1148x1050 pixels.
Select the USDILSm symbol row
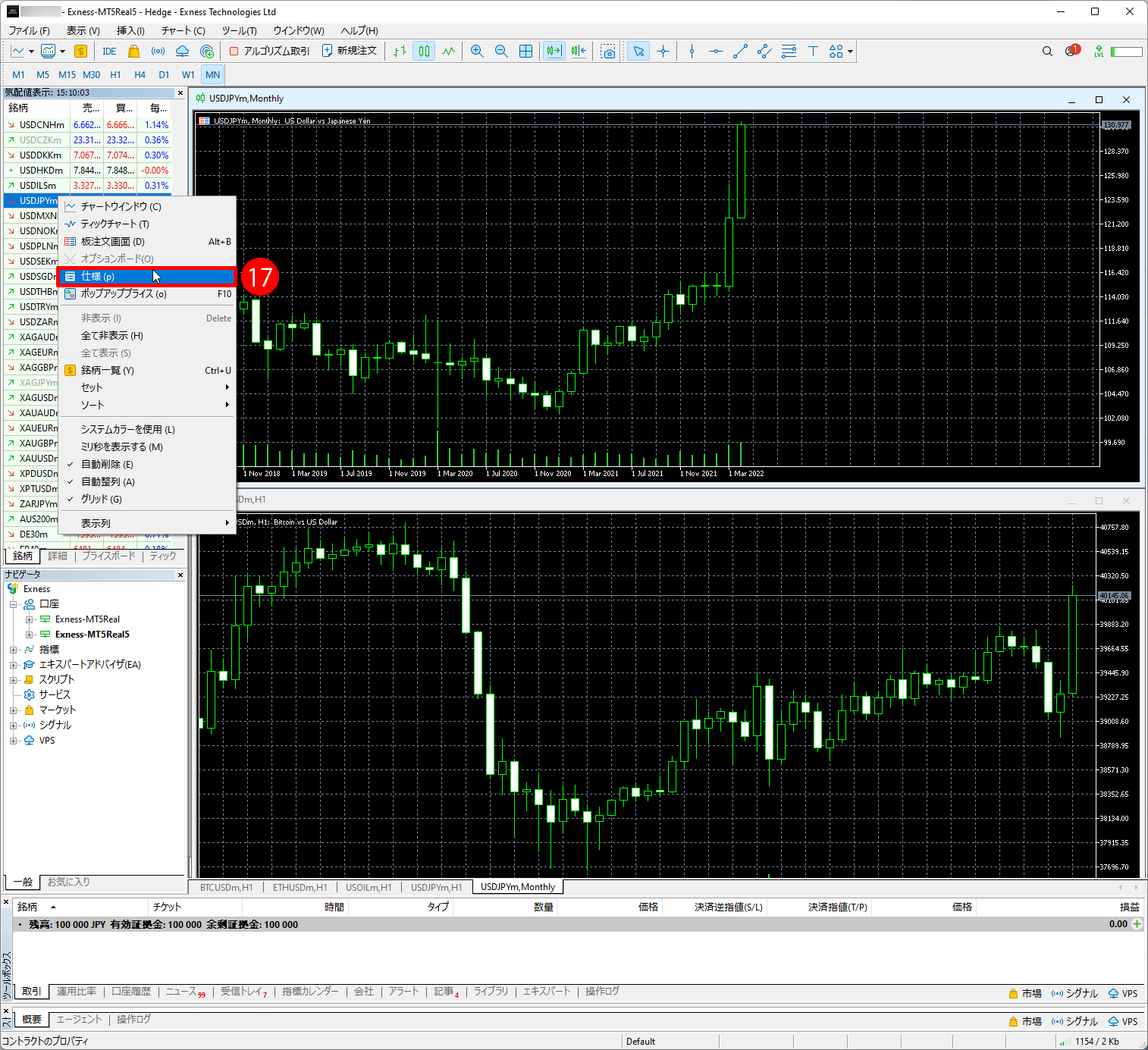(x=87, y=186)
